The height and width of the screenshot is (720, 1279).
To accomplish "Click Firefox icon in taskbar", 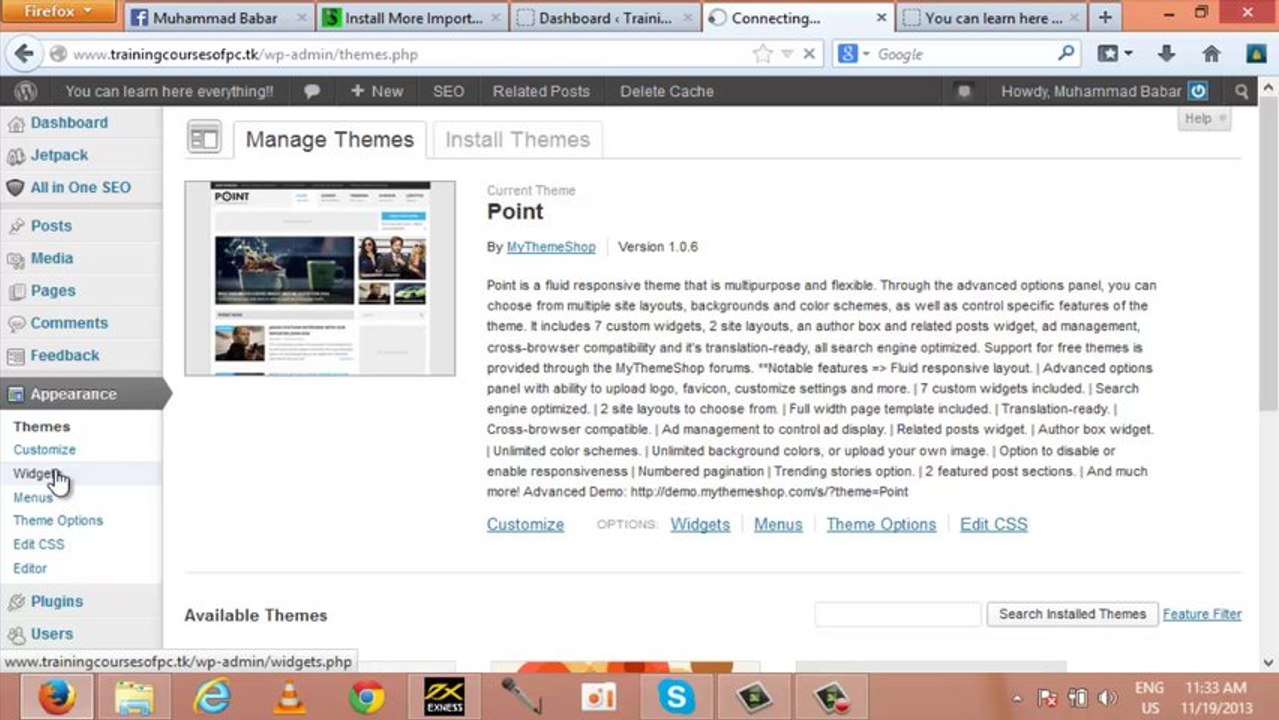I will pyautogui.click(x=57, y=696).
